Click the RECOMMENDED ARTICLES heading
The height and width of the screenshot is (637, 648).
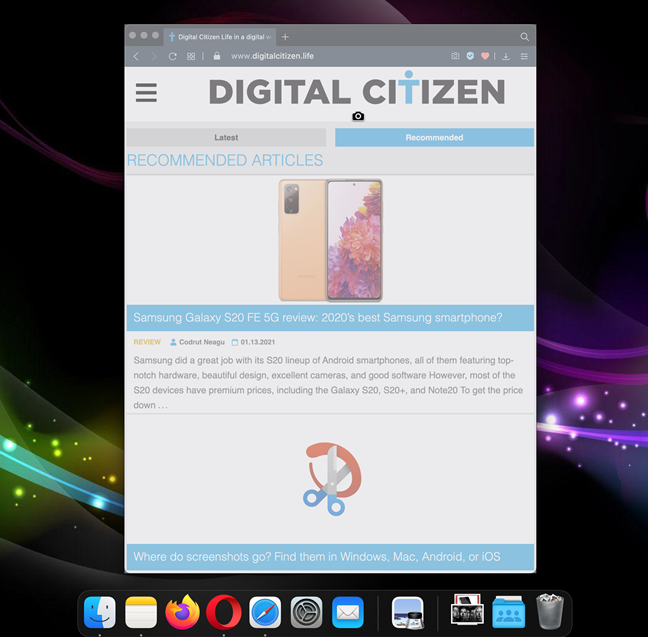tap(225, 160)
